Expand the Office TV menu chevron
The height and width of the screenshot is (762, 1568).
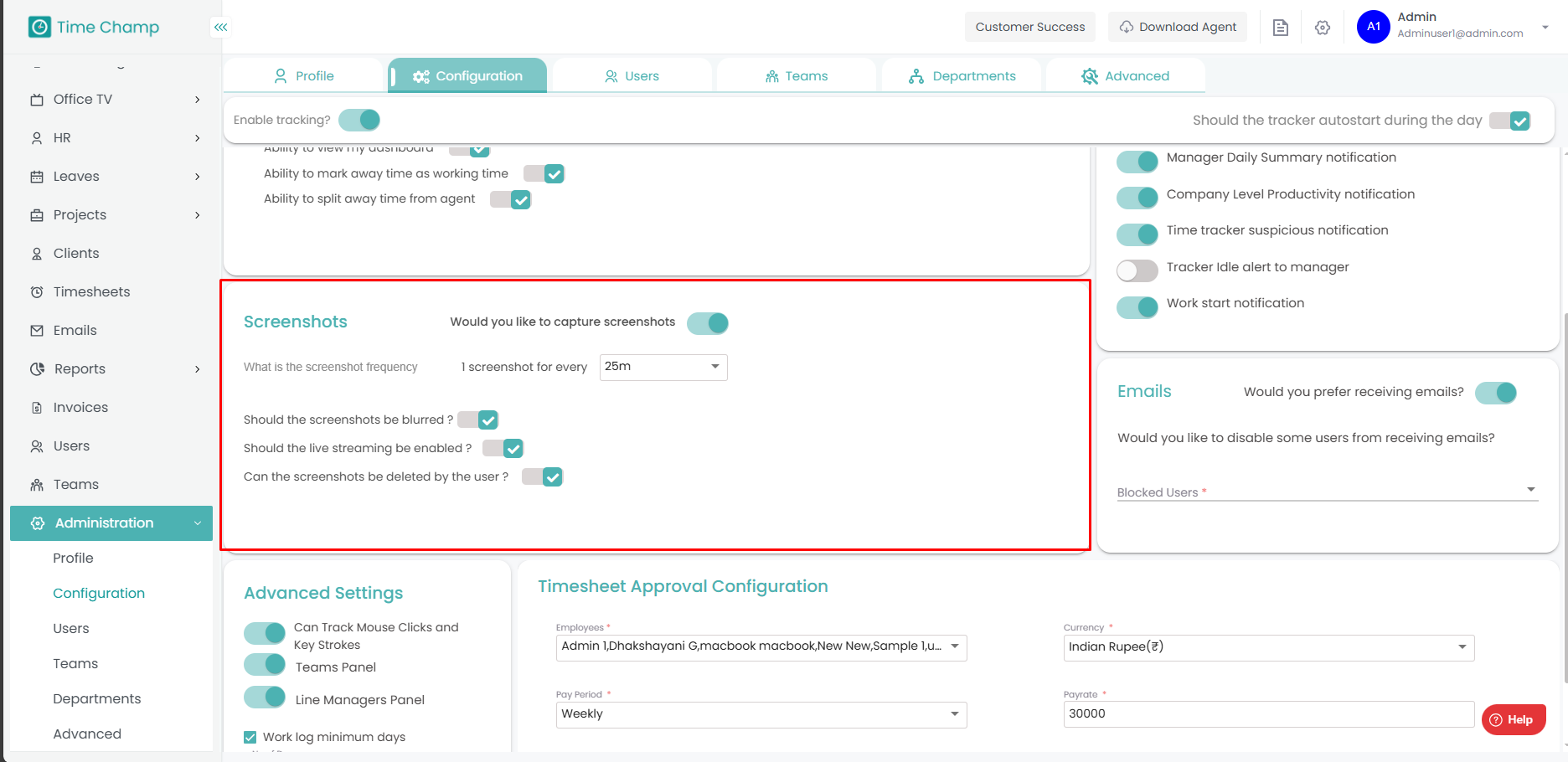[x=198, y=100]
